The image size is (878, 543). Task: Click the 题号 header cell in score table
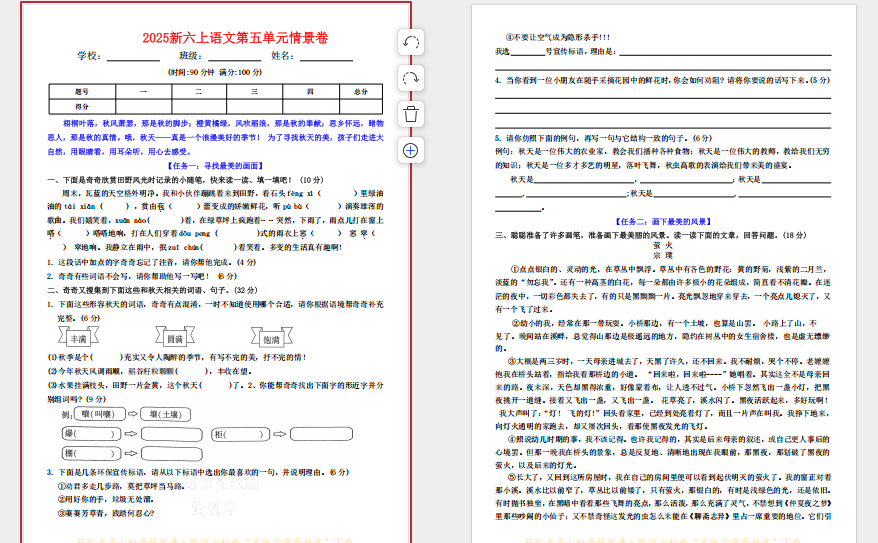coord(82,92)
